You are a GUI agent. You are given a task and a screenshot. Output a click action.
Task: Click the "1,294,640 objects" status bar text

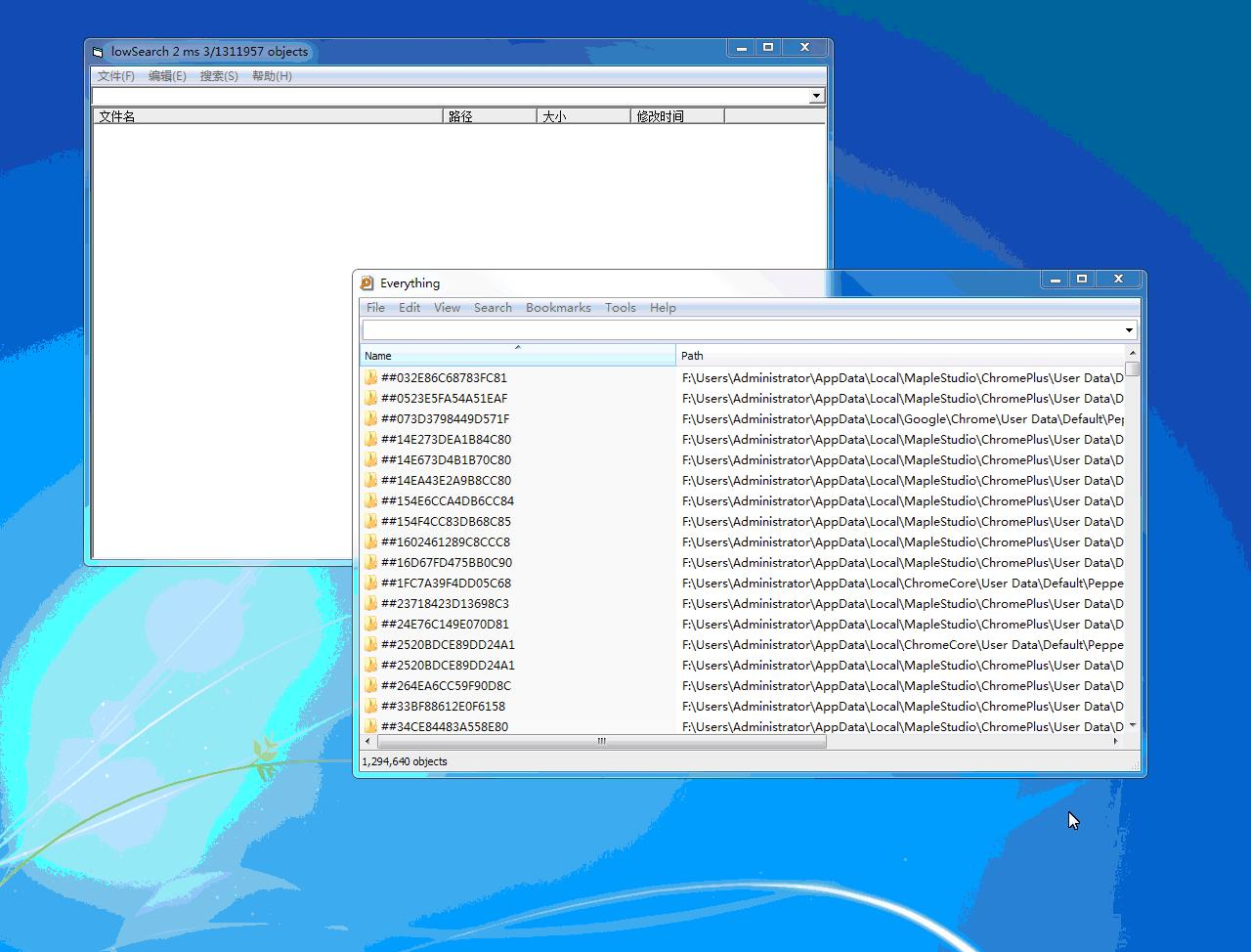[x=405, y=761]
